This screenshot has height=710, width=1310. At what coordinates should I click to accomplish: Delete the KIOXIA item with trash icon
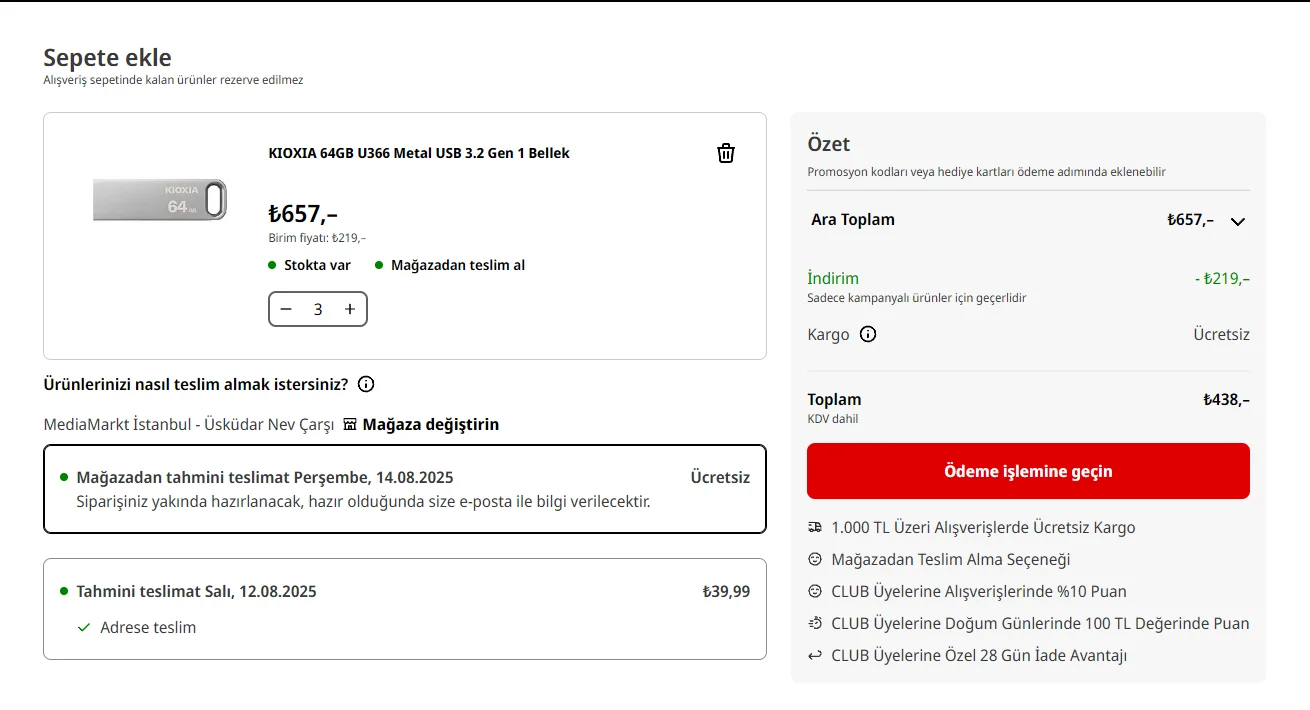point(726,153)
